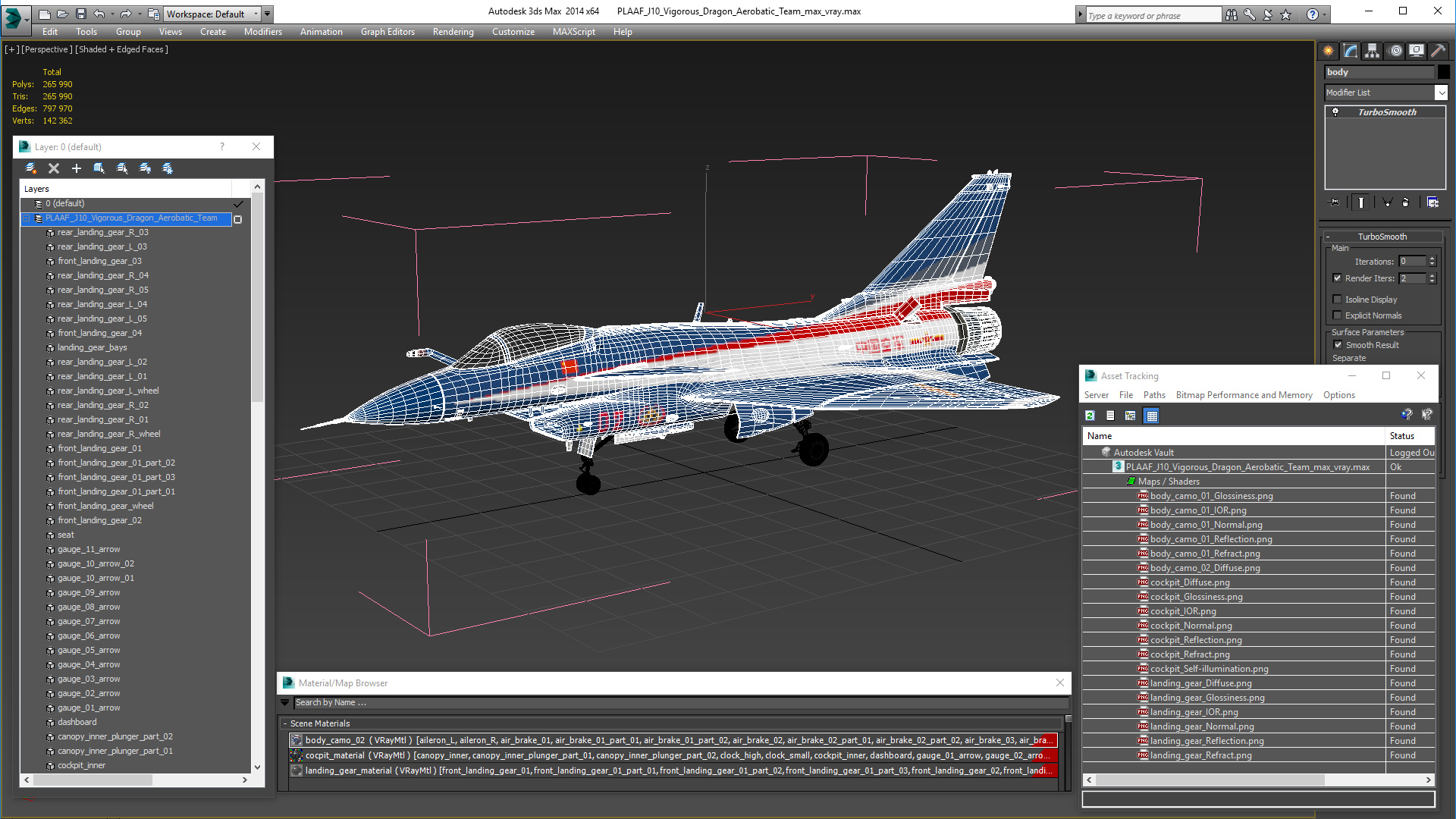Click the body object color swatch

1444,72
